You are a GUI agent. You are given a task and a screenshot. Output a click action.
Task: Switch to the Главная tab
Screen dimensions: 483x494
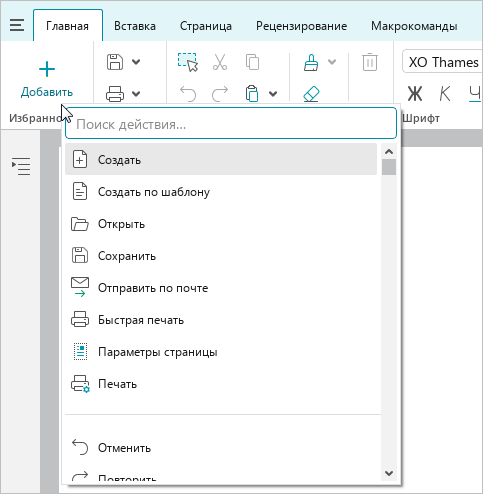68,26
